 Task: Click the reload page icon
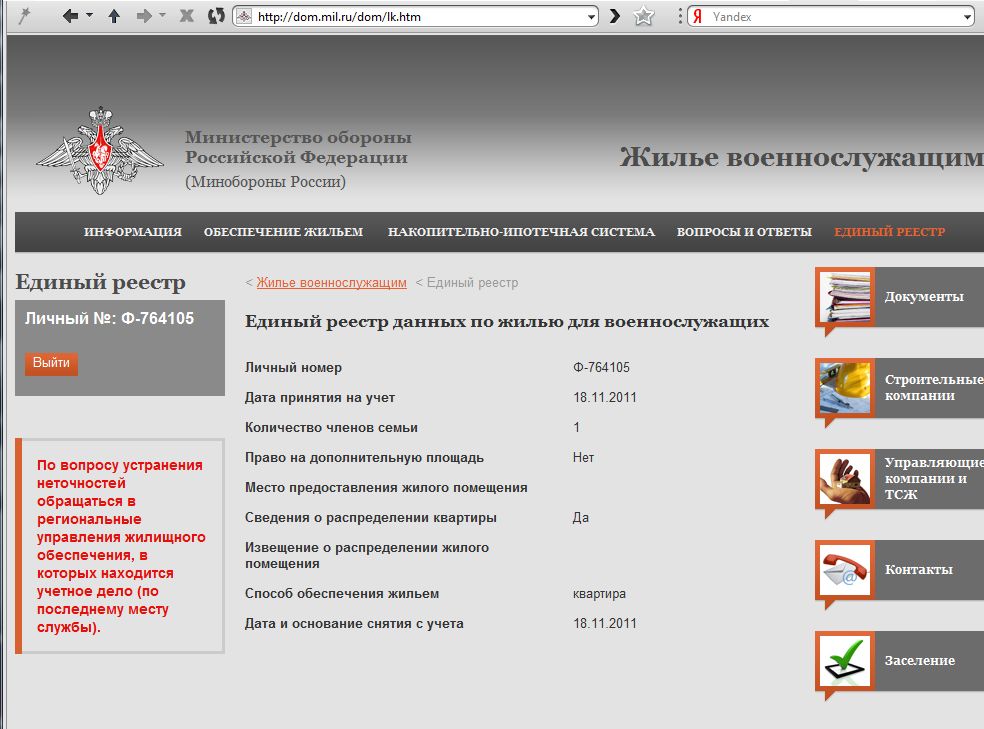[216, 17]
